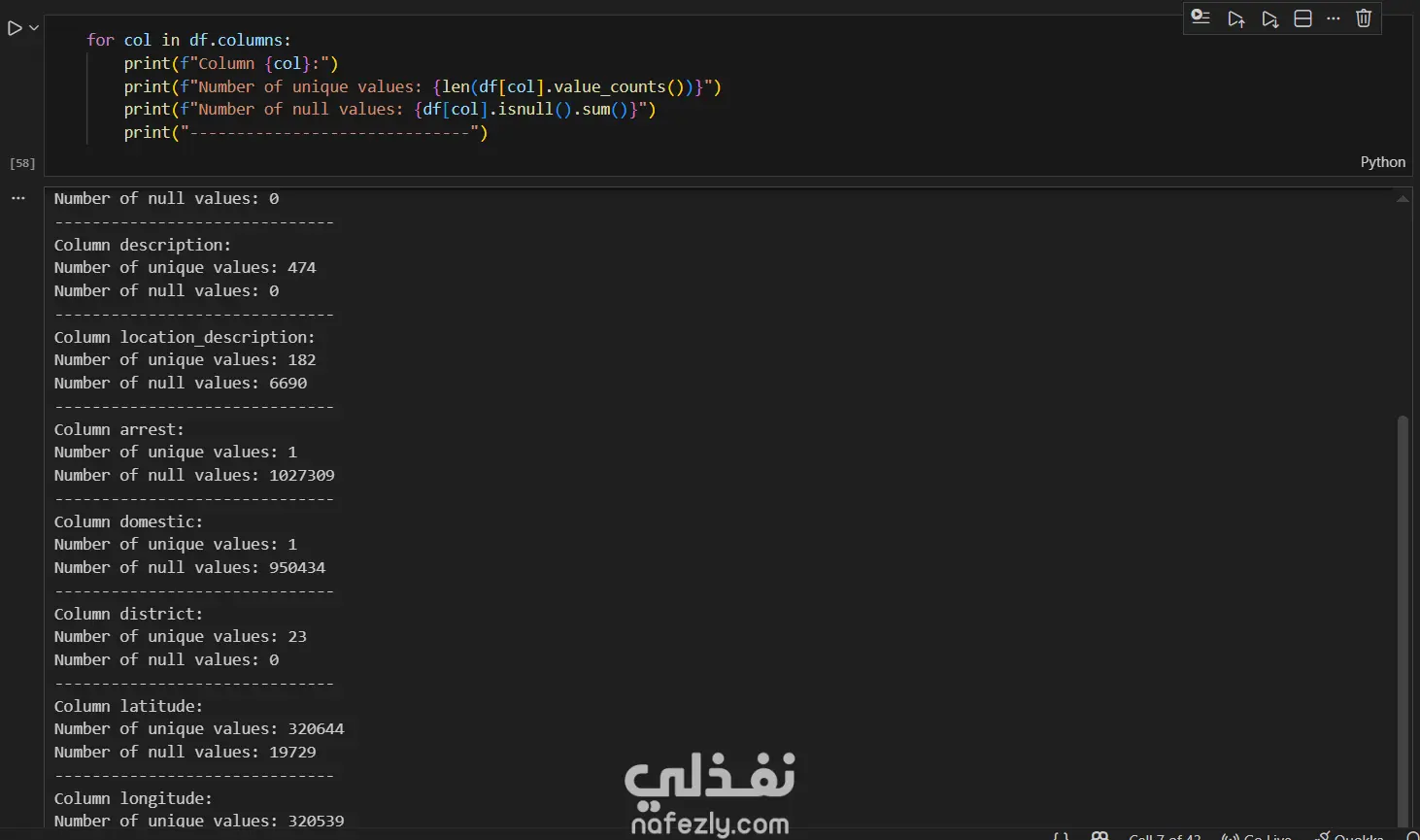Split the cell with the toolbar icon
Image resolution: width=1420 pixels, height=840 pixels.
point(1303,18)
